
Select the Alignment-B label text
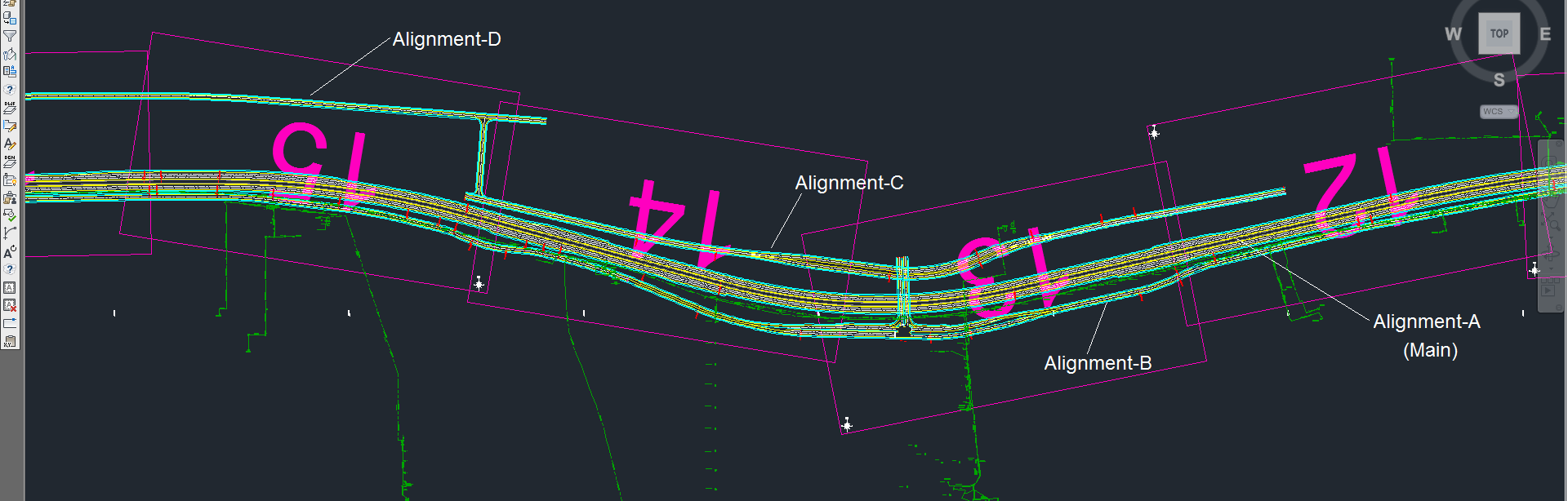(1098, 363)
